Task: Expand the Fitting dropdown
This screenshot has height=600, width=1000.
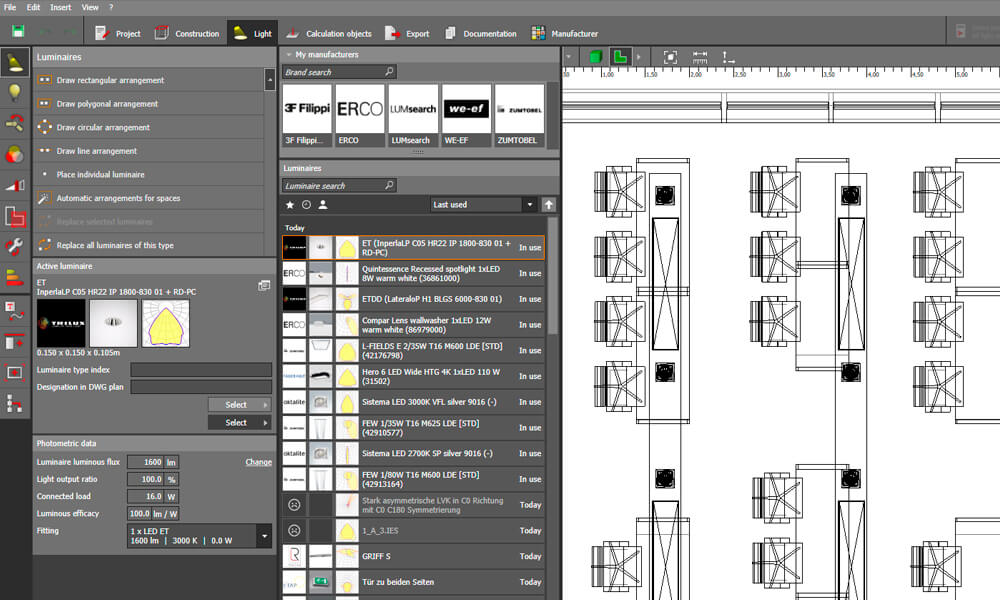Action: coord(264,536)
